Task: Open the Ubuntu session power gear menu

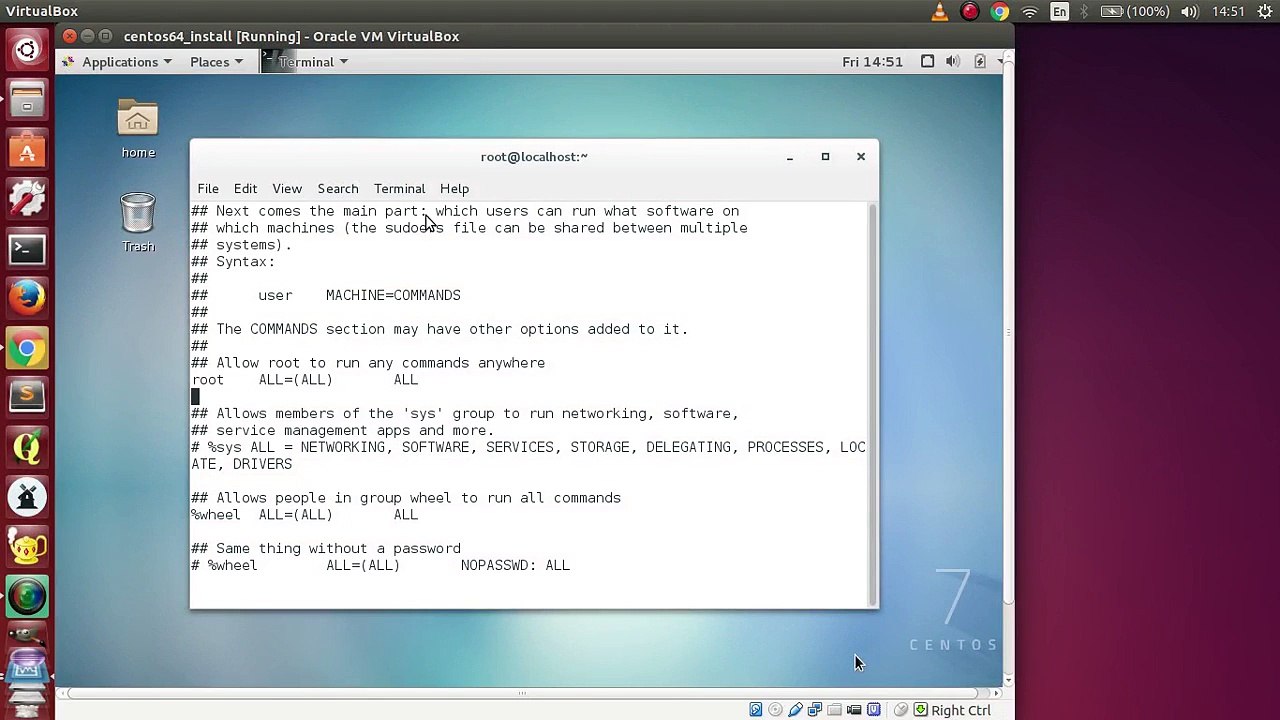Action: (x=1263, y=12)
